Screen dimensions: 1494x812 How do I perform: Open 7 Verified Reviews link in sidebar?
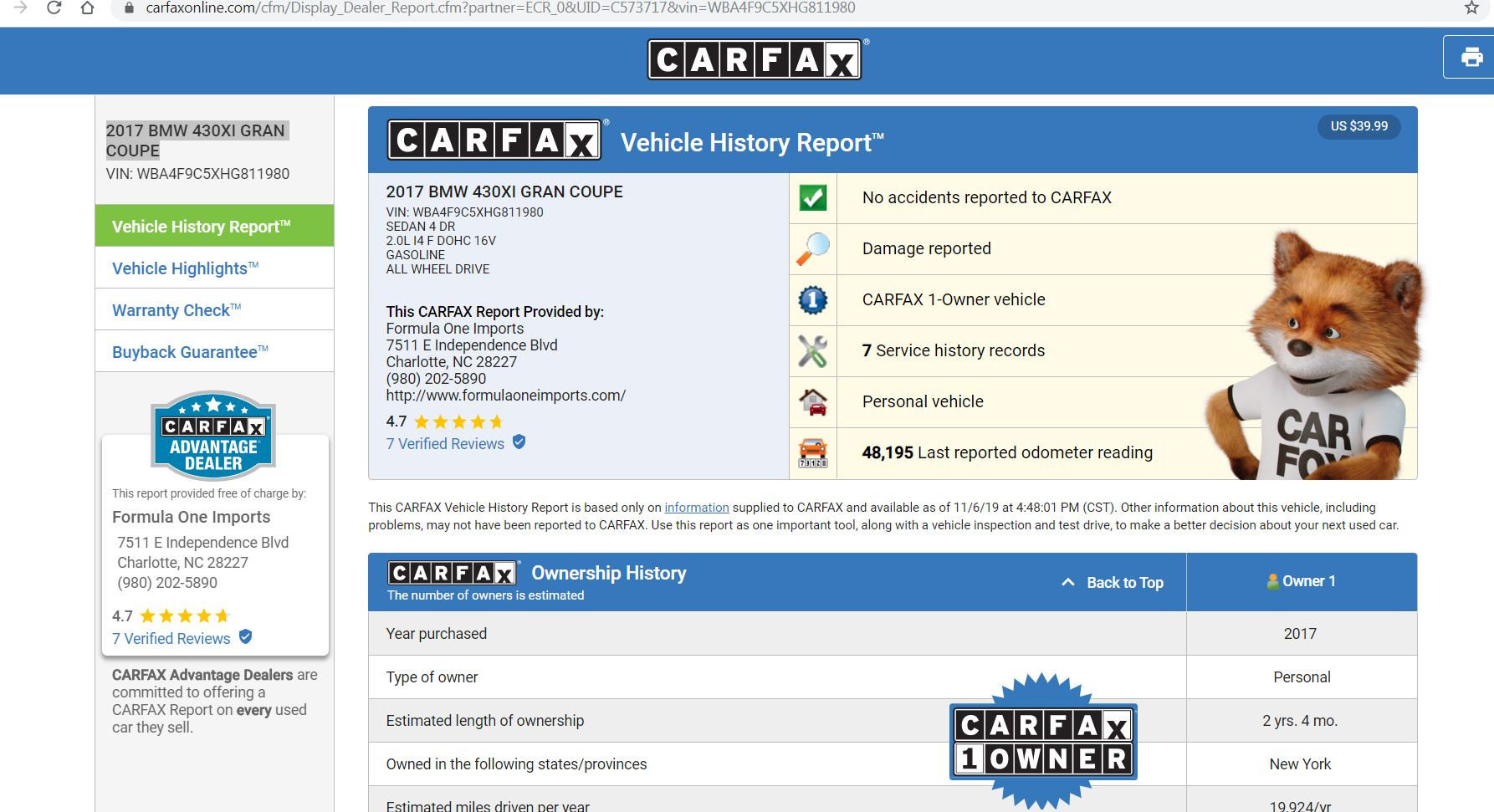click(x=171, y=638)
